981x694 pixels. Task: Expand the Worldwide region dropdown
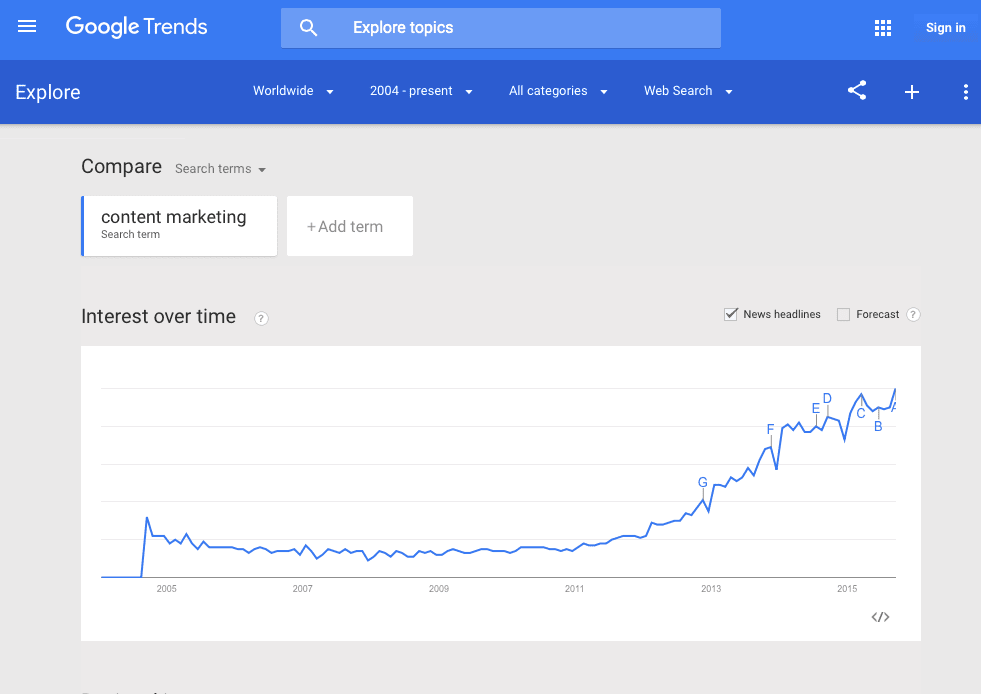293,91
